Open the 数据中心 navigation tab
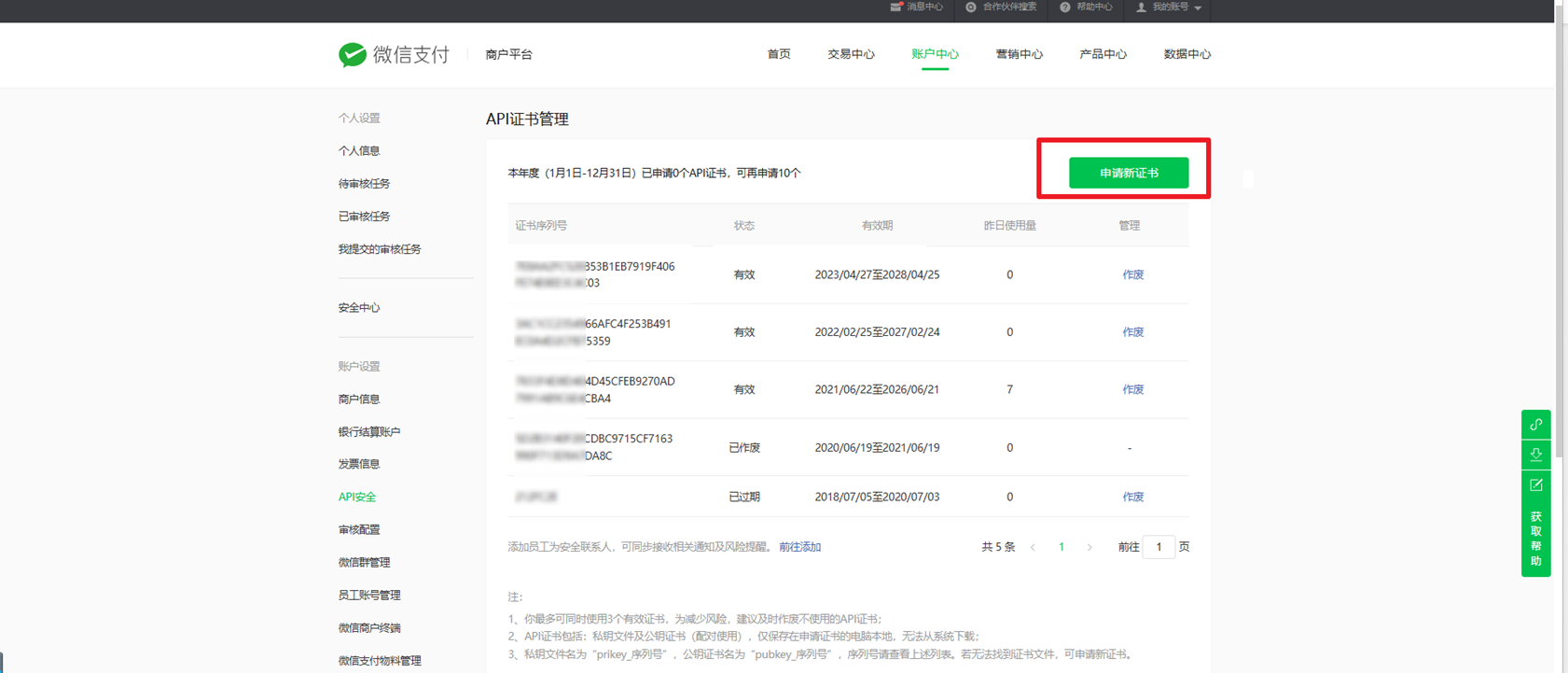The image size is (1568, 673). (1186, 54)
